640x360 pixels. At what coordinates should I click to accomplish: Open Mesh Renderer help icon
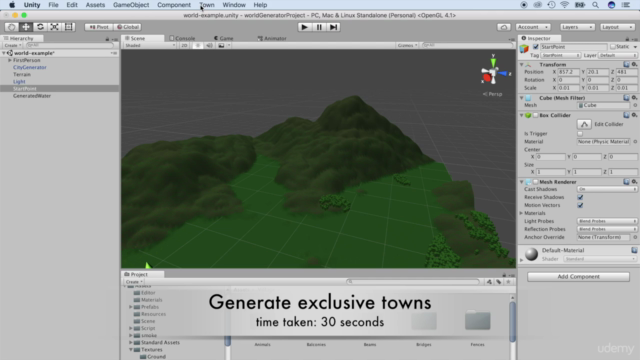click(626, 182)
